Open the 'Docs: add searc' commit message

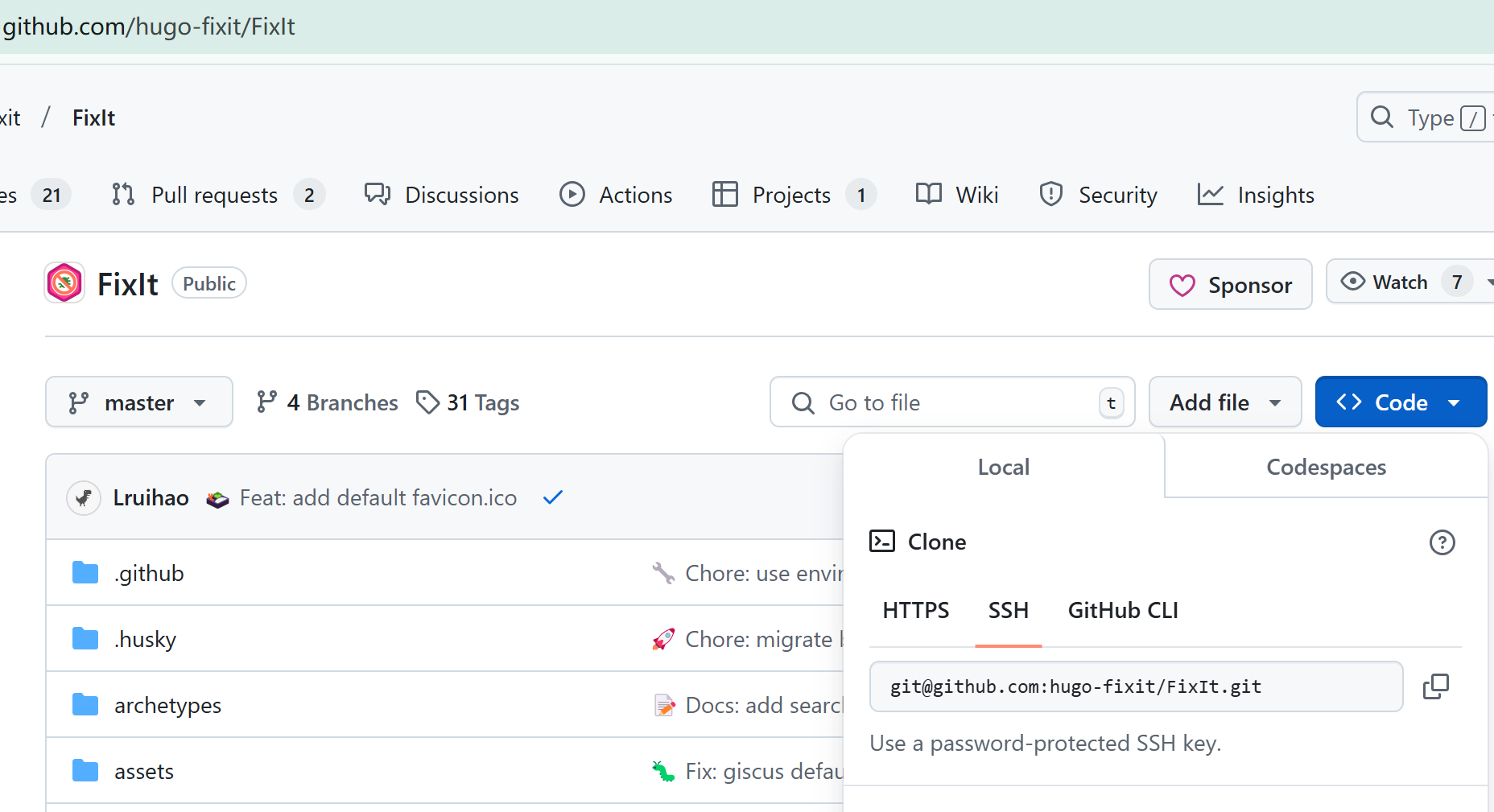(x=764, y=705)
